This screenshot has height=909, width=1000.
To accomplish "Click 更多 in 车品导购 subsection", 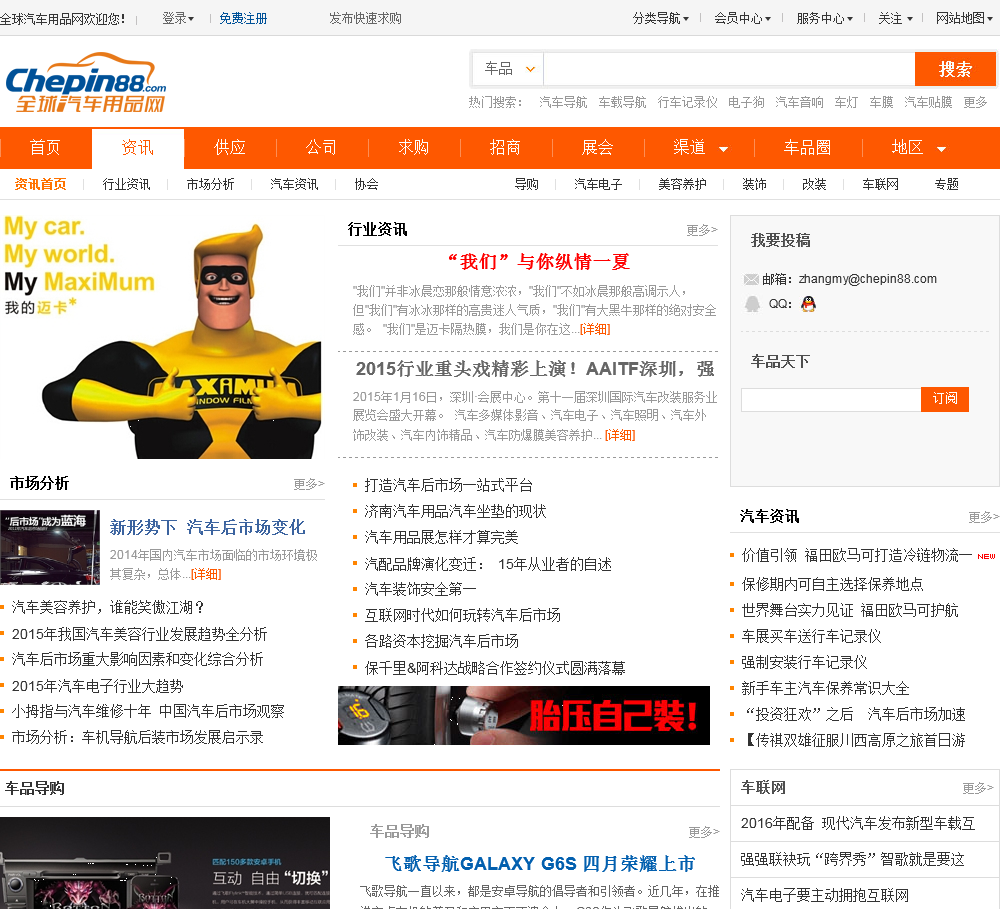I will coord(704,832).
